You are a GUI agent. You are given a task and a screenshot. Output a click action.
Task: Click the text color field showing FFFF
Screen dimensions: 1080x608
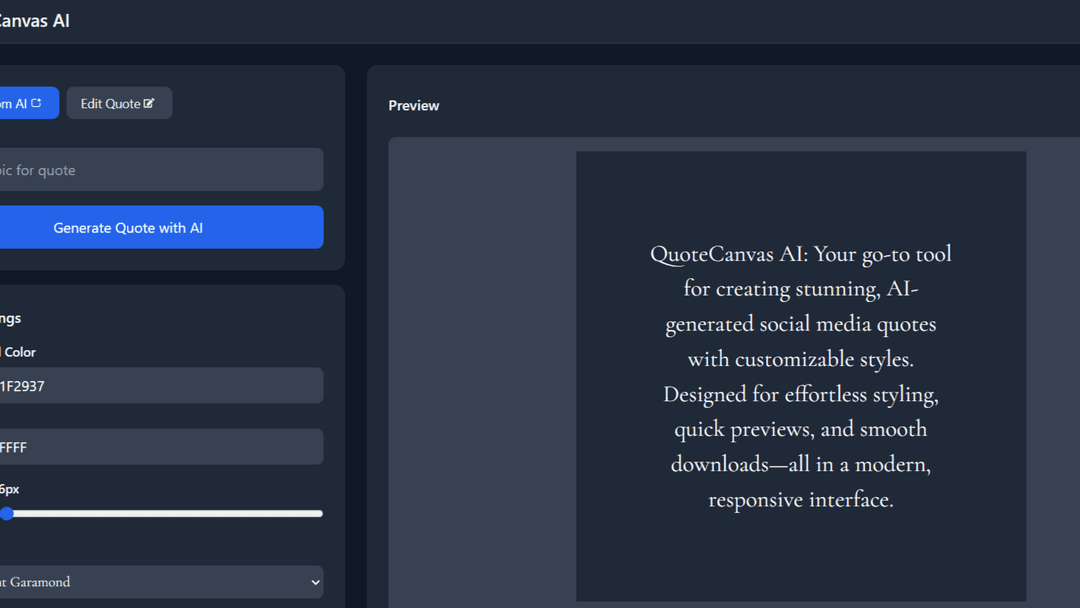coord(161,447)
